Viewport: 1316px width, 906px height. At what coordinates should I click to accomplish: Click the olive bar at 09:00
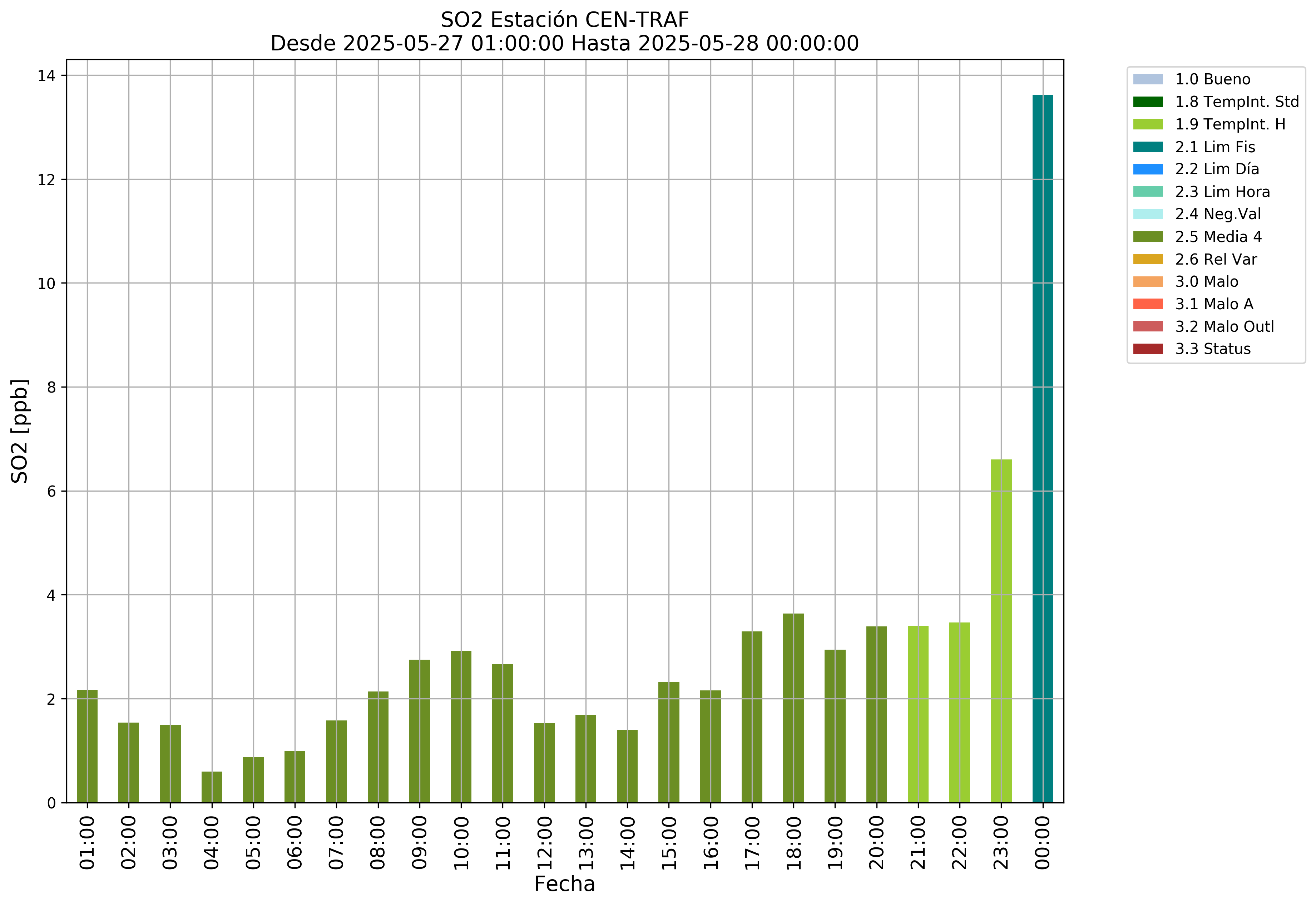(419, 731)
